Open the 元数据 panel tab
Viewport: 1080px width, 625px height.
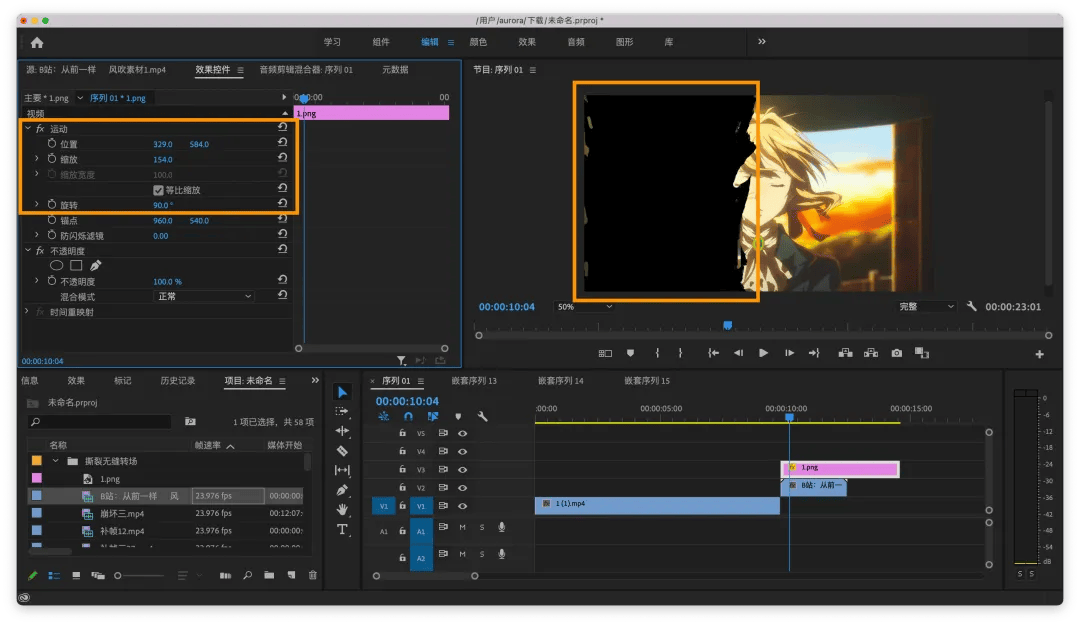click(x=395, y=70)
